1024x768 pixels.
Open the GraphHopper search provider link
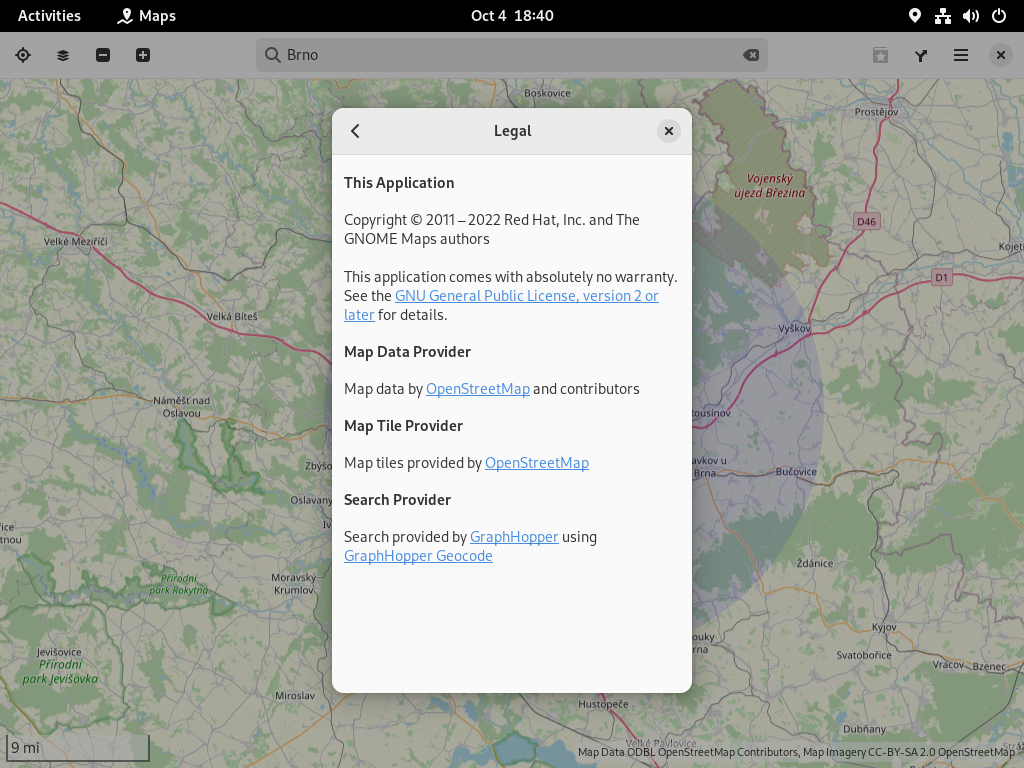(x=514, y=537)
